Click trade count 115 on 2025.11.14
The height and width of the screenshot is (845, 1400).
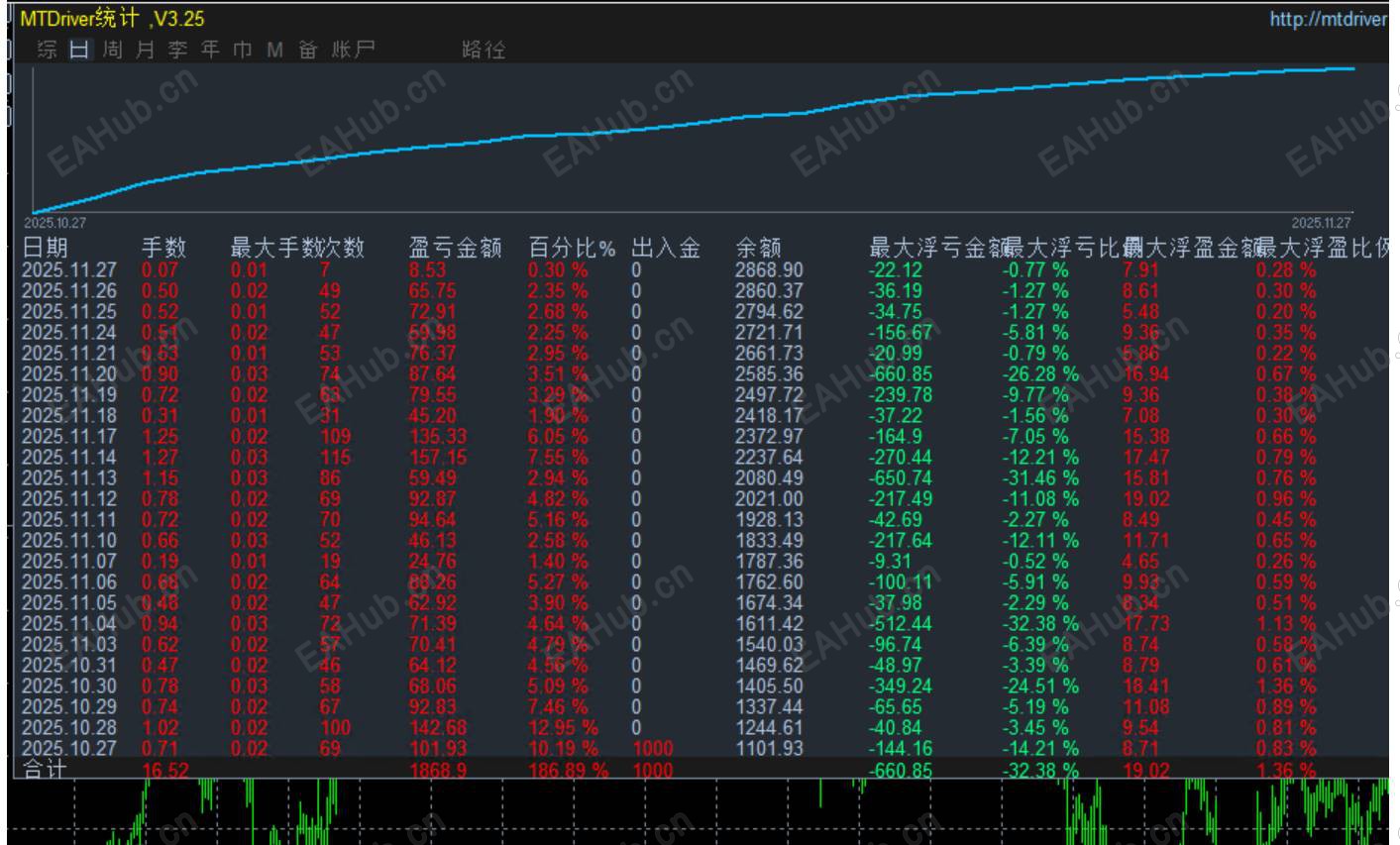[x=336, y=458]
